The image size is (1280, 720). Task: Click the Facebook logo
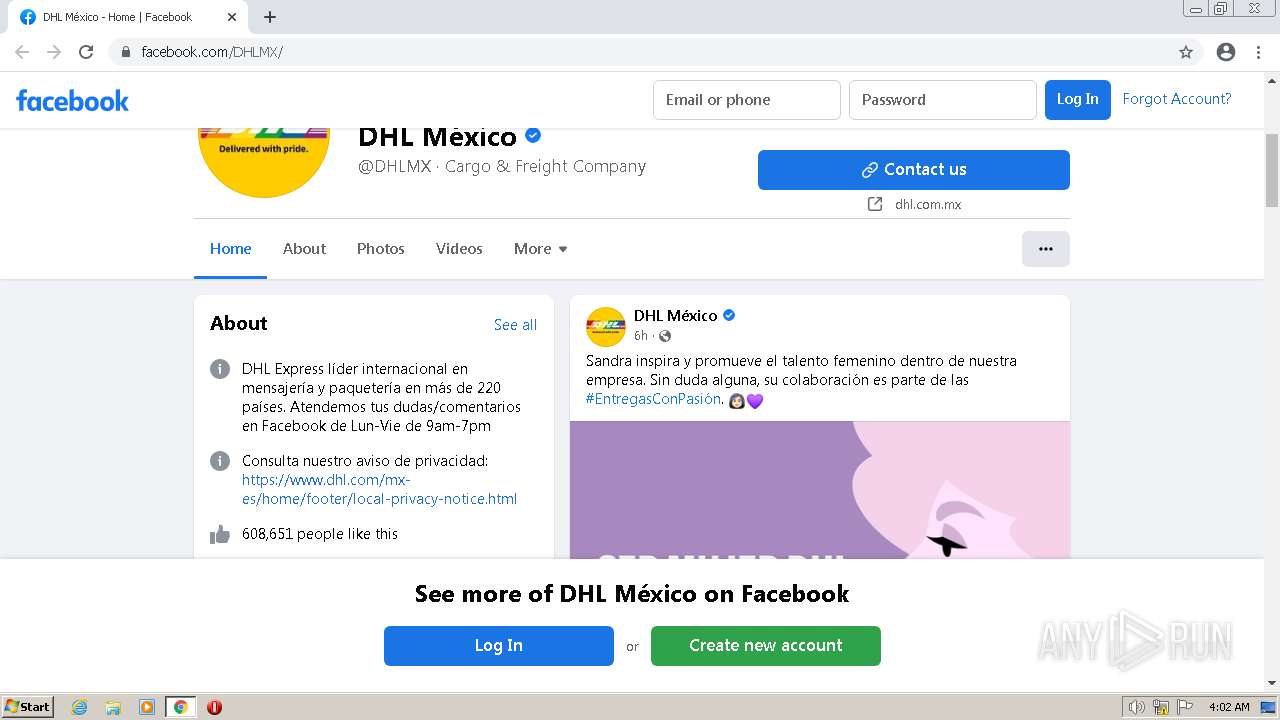tap(72, 100)
